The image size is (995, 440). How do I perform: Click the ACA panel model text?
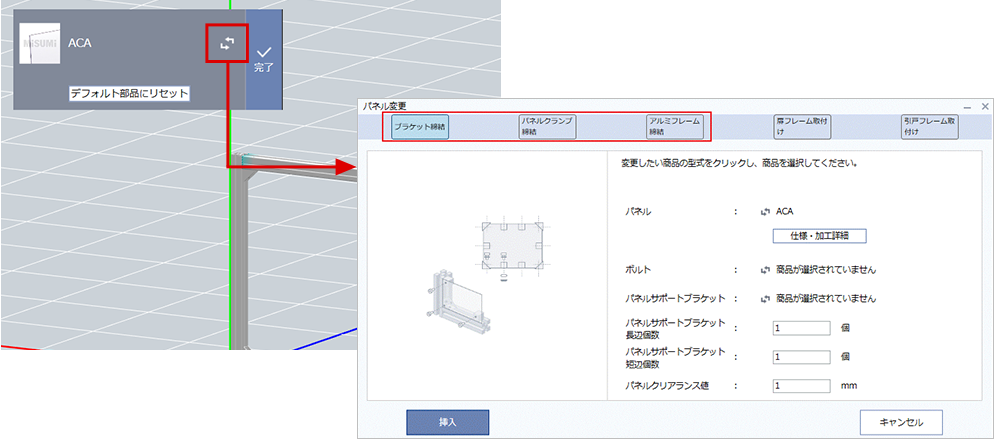(x=785, y=212)
